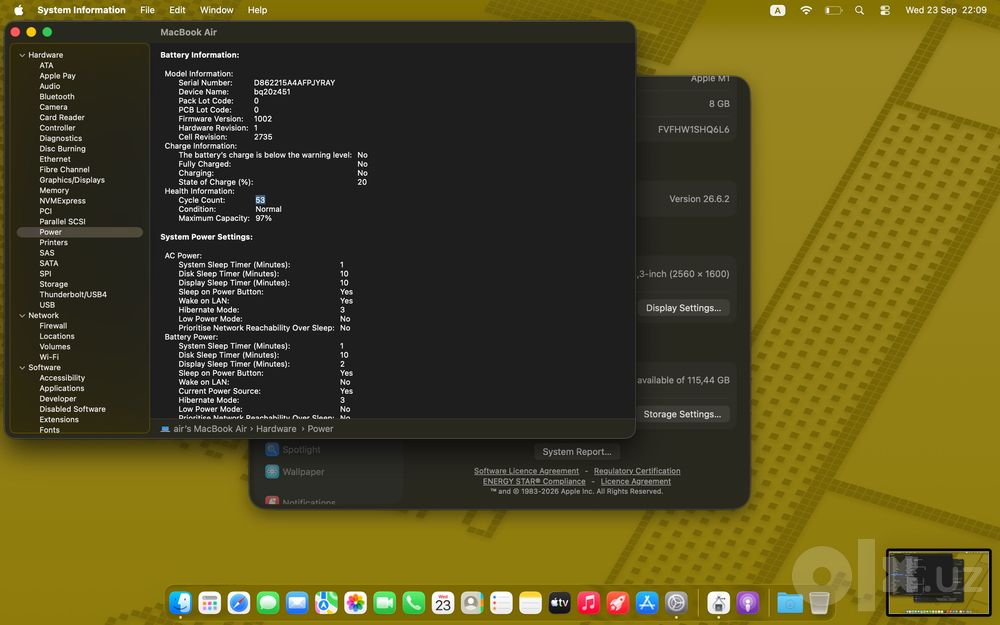Open the Edit menu
1000x625 pixels.
[177, 10]
